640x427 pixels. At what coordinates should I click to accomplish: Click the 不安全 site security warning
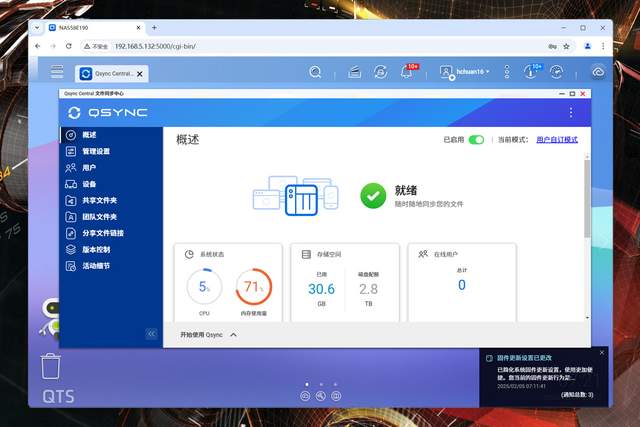click(96, 47)
